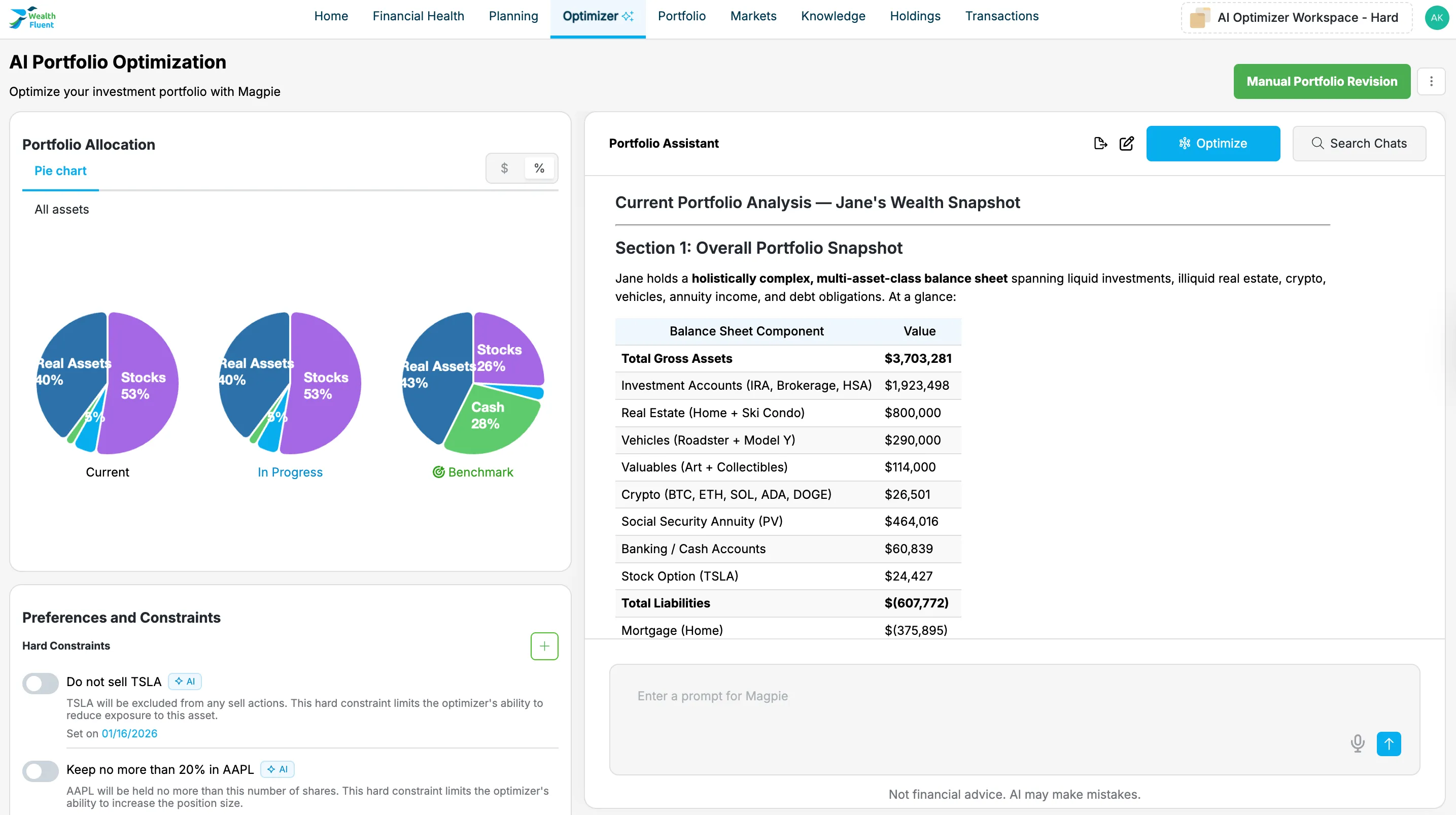Enable the Do not sell TSLA toggle
The image size is (1456, 815).
pos(41,683)
